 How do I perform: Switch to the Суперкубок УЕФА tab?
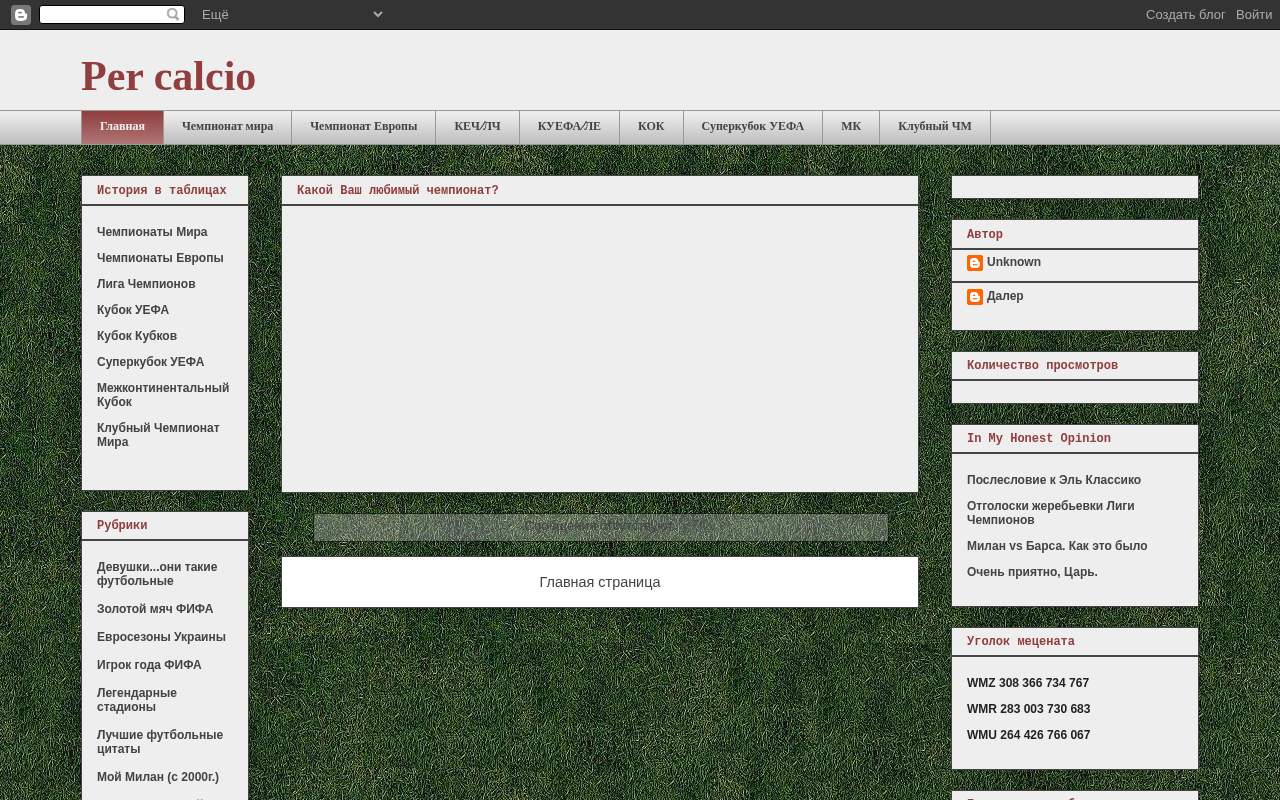[753, 127]
